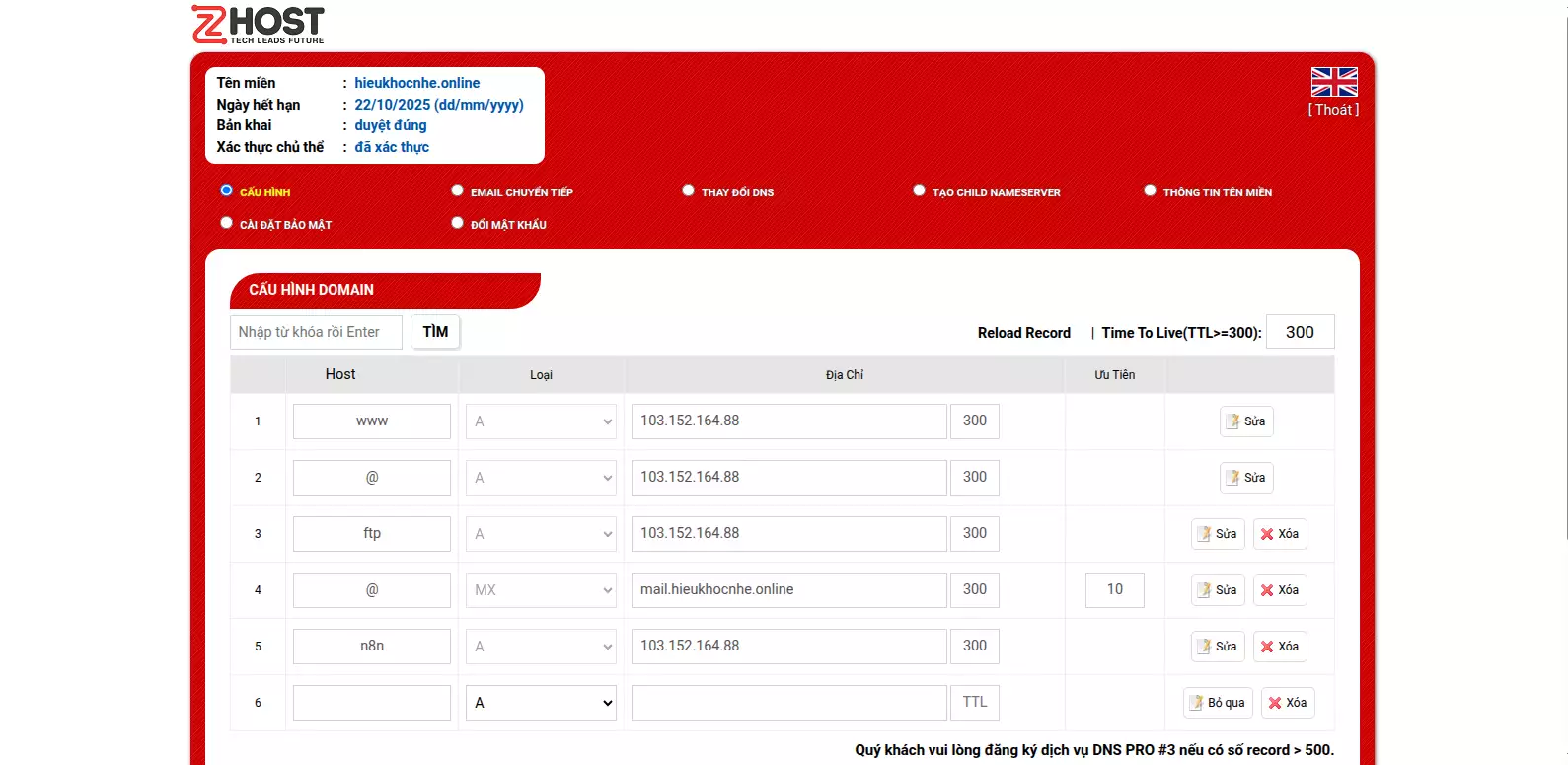Image resolution: width=1568 pixels, height=765 pixels.
Task: Click the Thoát logout link
Action: 1333,110
